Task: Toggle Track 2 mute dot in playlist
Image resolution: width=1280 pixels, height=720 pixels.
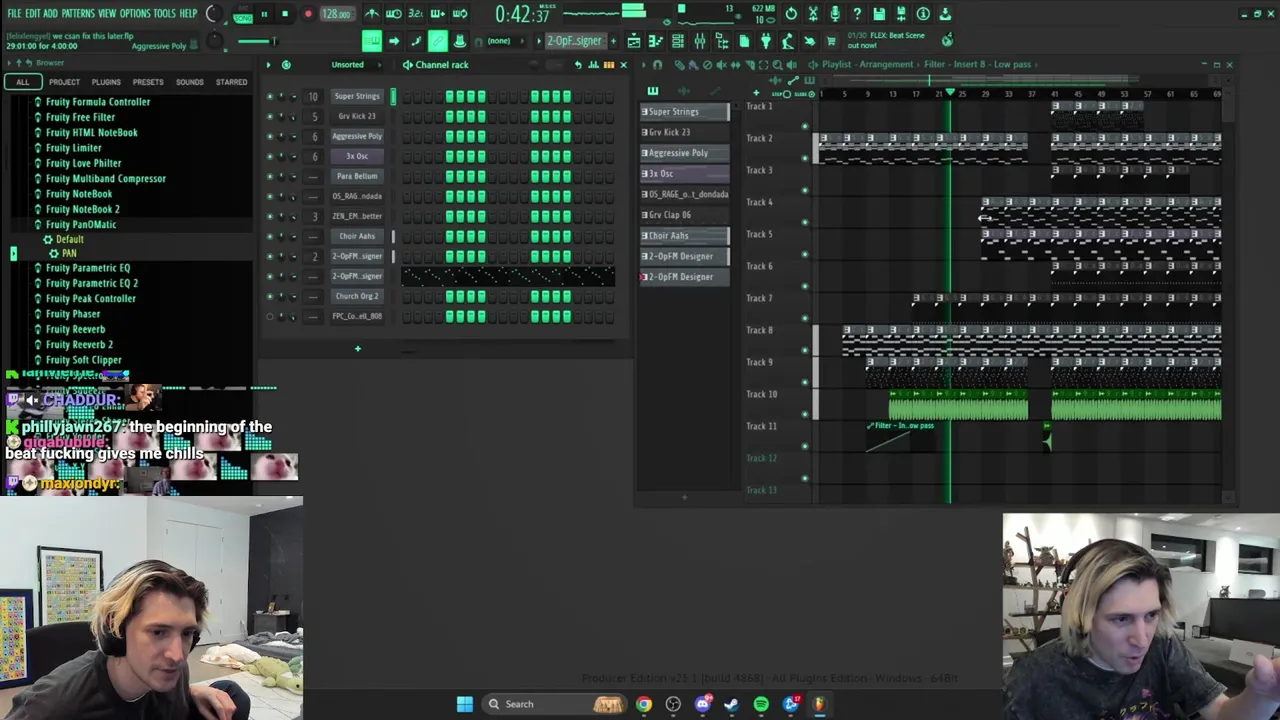Action: 805,158
